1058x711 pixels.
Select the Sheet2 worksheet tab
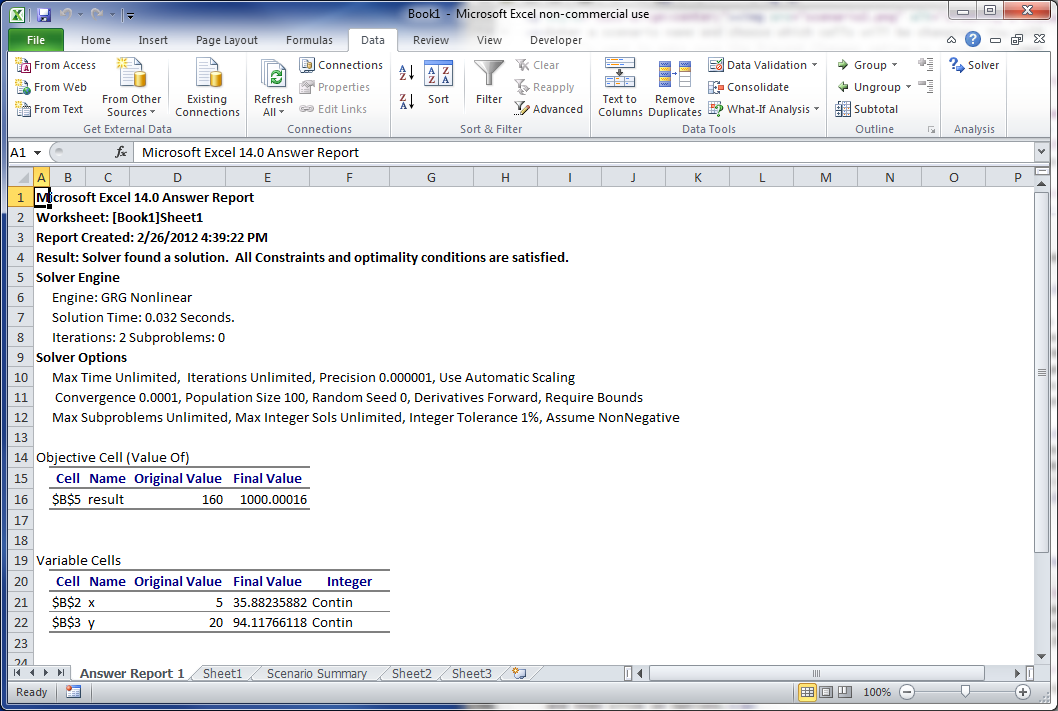pos(412,673)
